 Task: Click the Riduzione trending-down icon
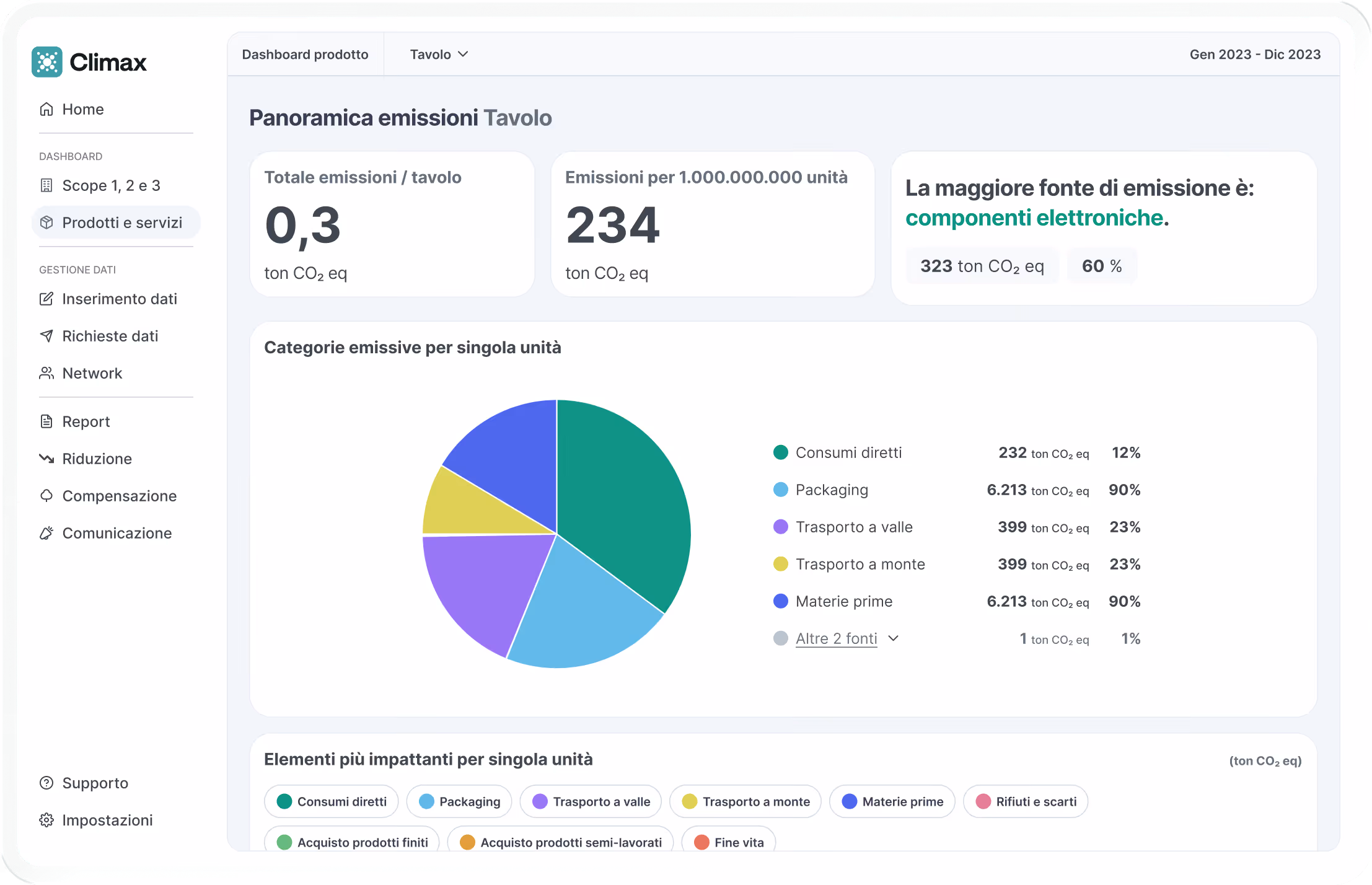point(46,459)
